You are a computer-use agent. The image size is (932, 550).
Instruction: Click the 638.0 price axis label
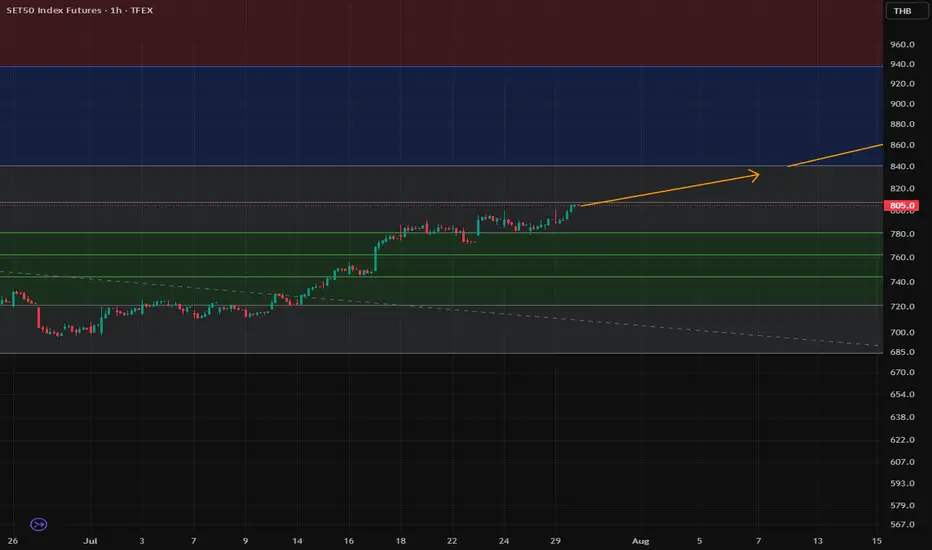pyautogui.click(x=902, y=417)
